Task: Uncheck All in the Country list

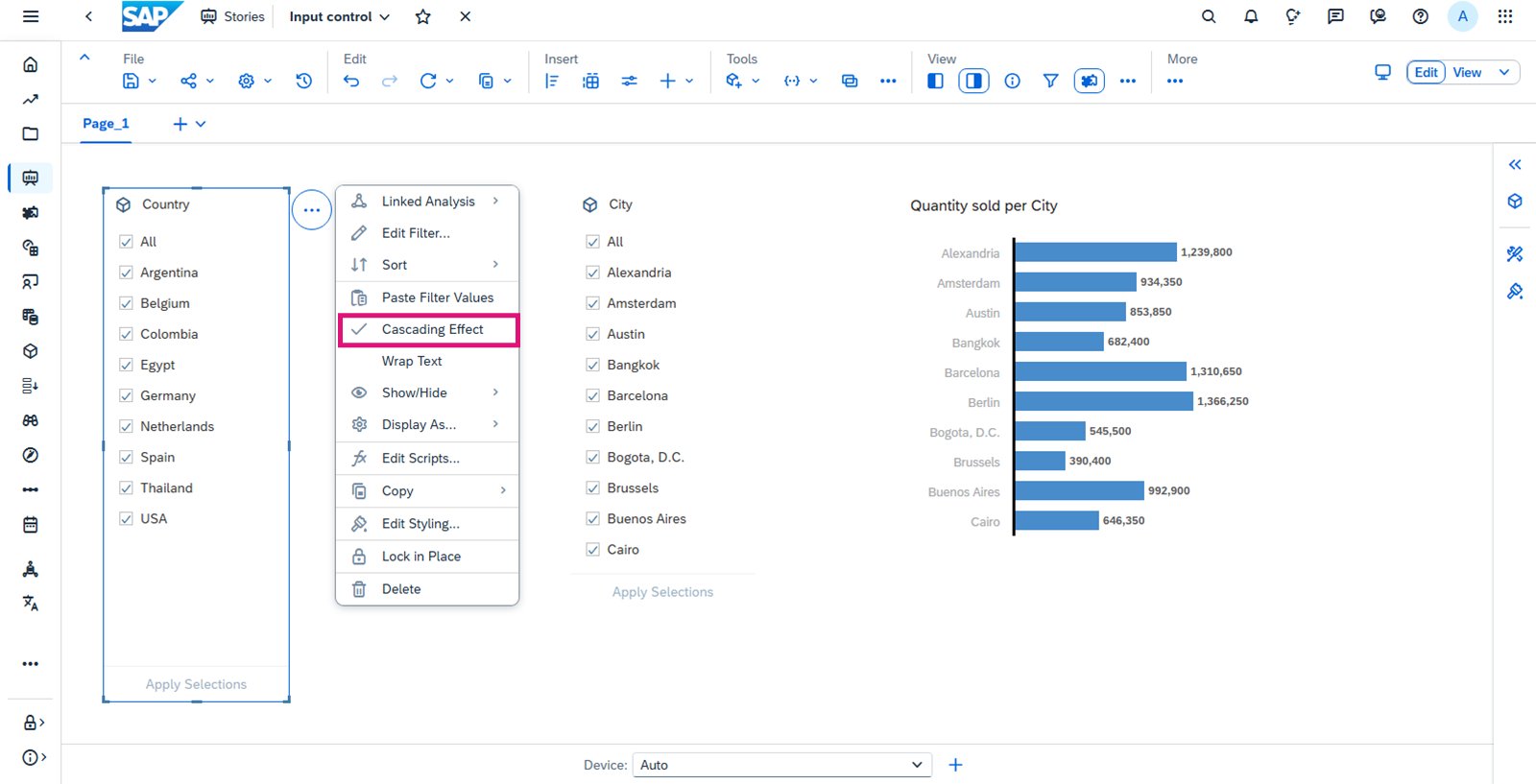Action: pos(126,242)
